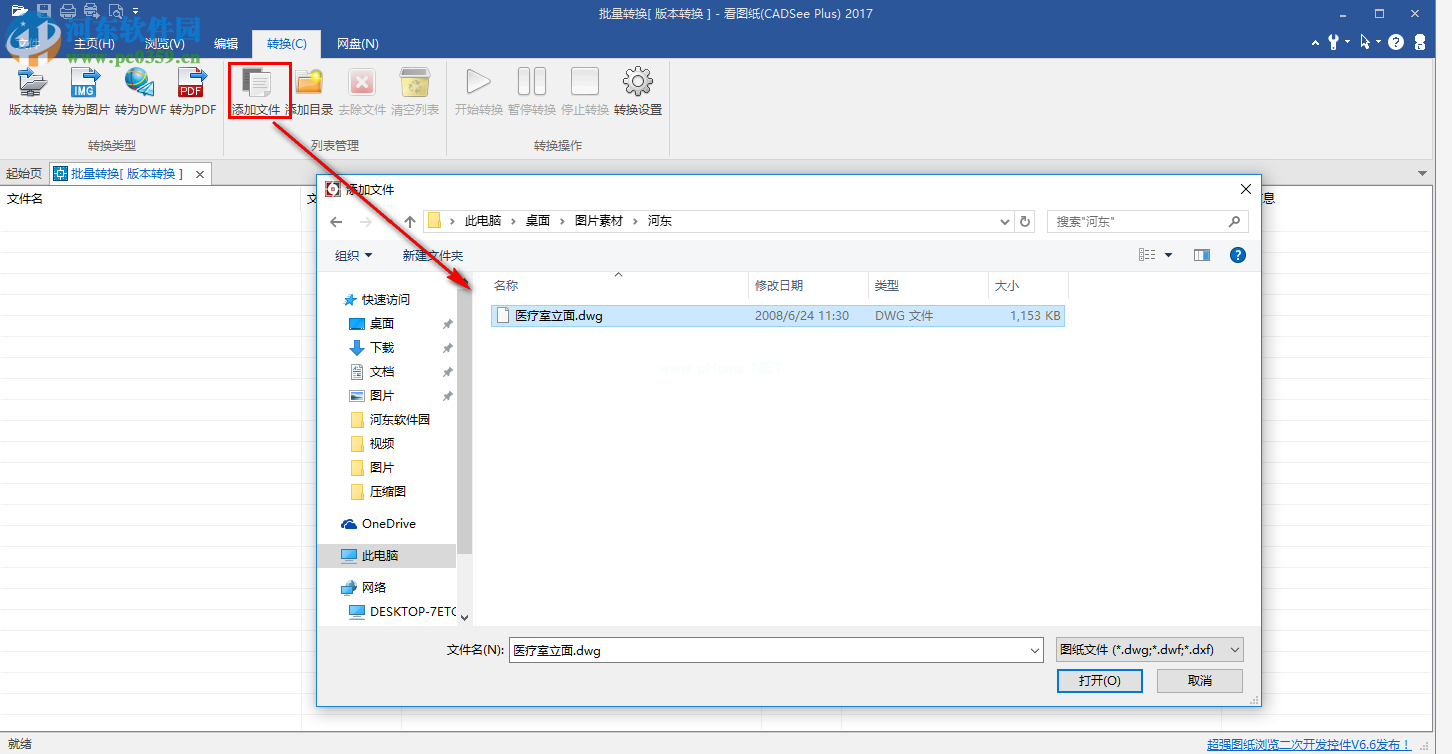Click the cursor pointer icon at top right

pyautogui.click(x=1365, y=42)
